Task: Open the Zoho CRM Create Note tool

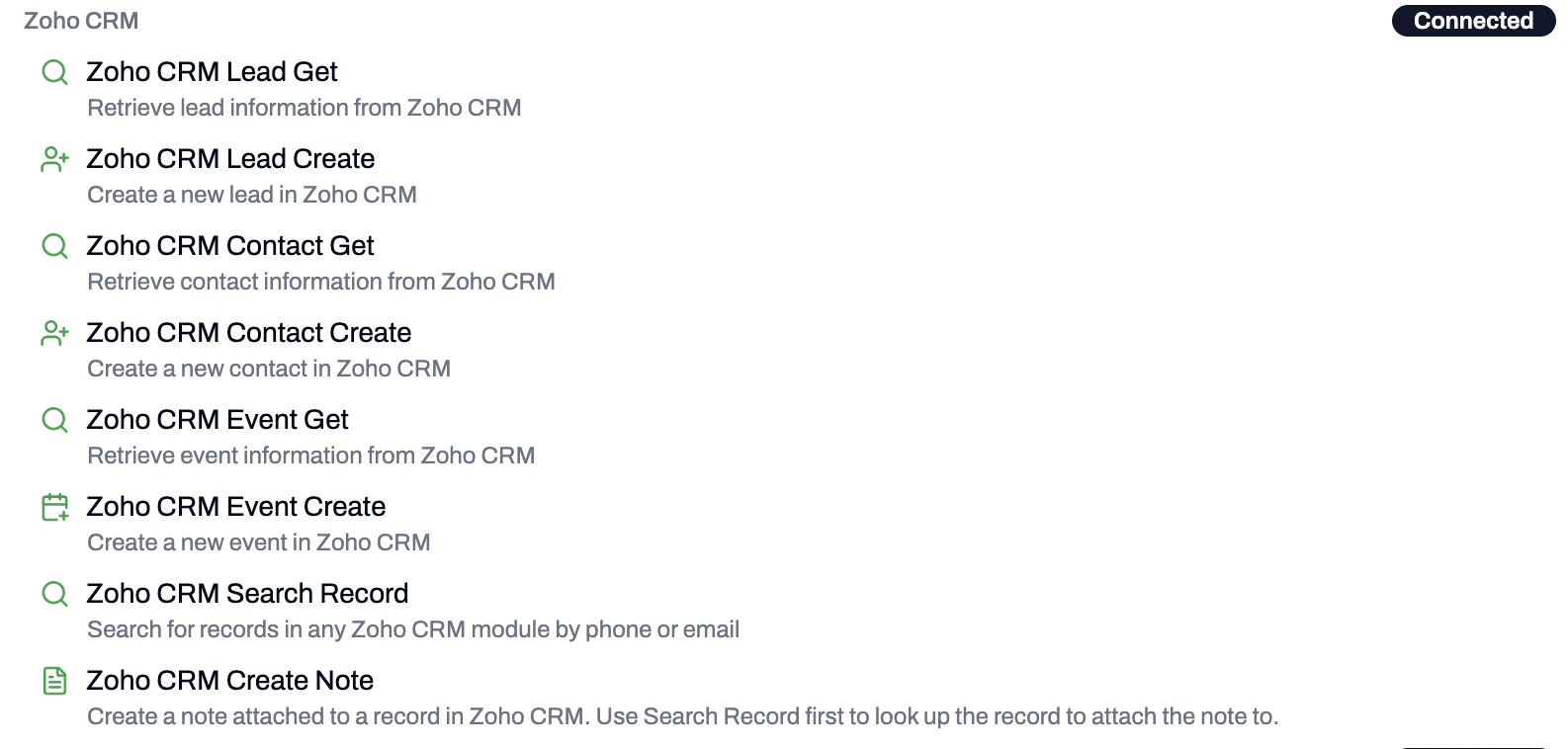Action: pos(230,680)
